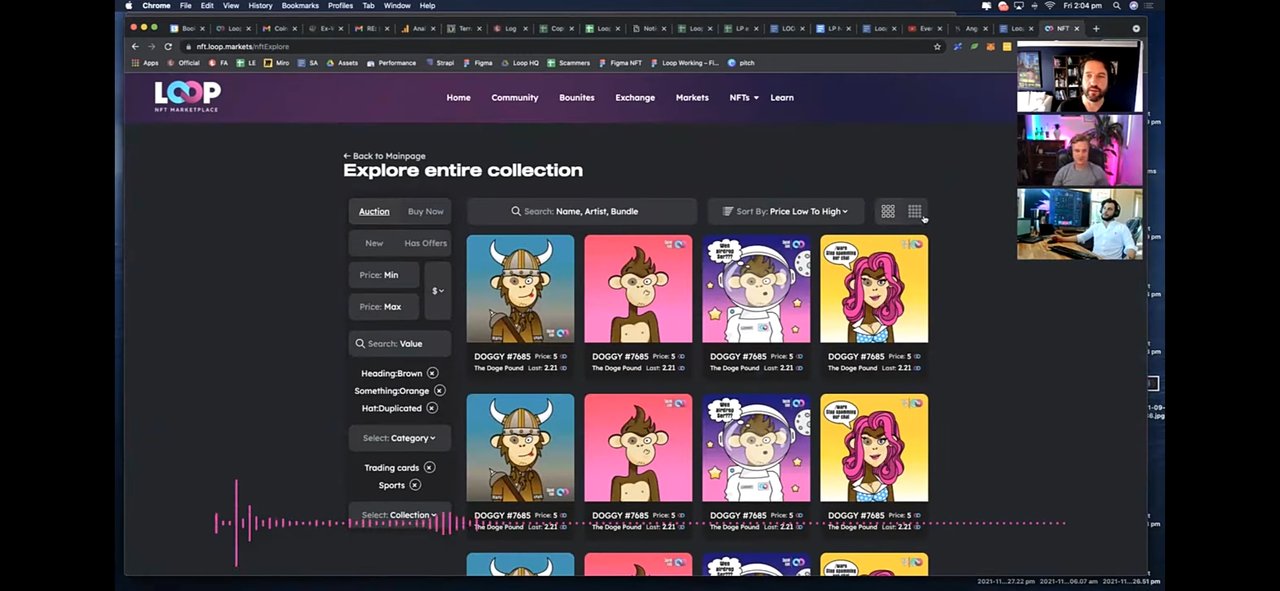Click Chrome's forward arrow
Image resolution: width=1280 pixels, height=591 pixels.
click(151, 46)
